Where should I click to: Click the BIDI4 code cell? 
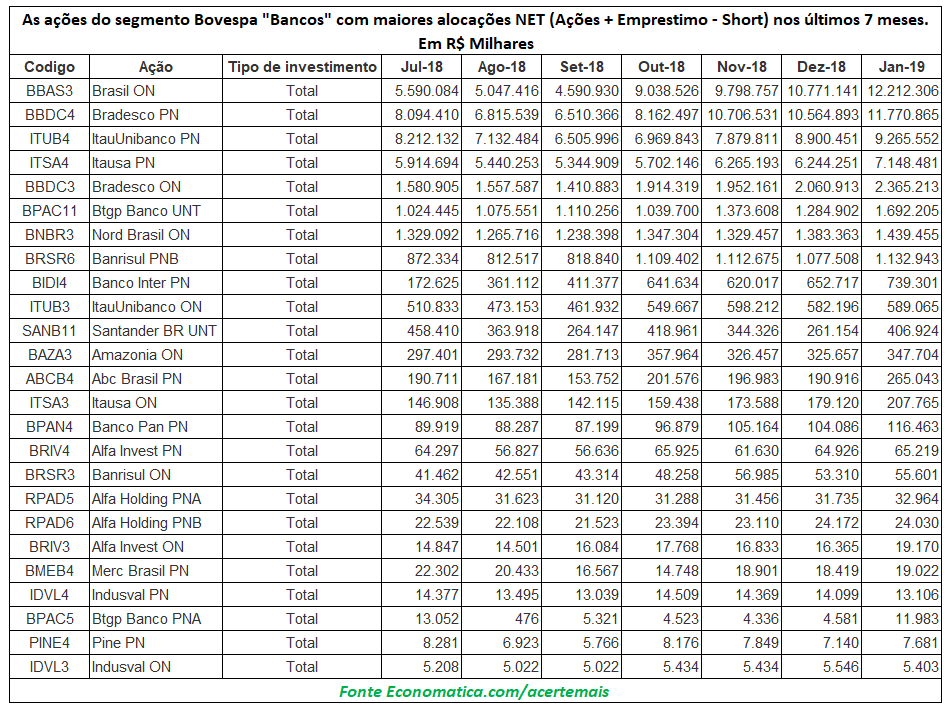[50, 283]
